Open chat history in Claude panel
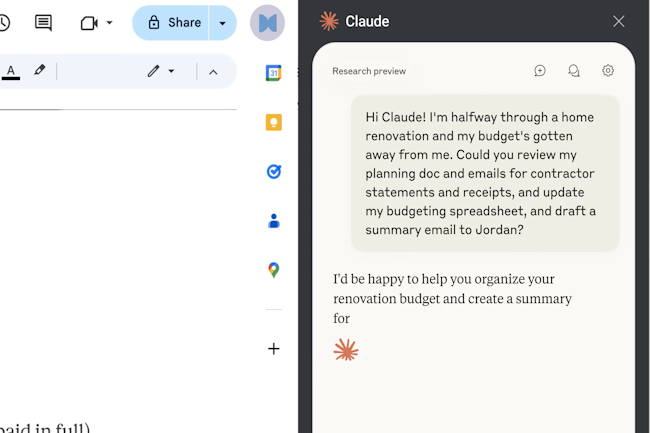Viewport: 650px width, 433px height. [x=574, y=71]
